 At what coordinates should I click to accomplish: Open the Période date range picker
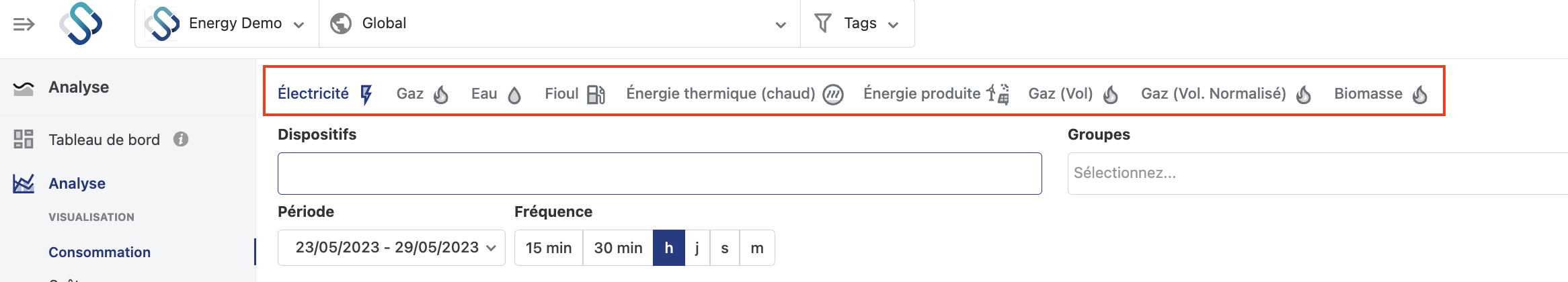[391, 248]
